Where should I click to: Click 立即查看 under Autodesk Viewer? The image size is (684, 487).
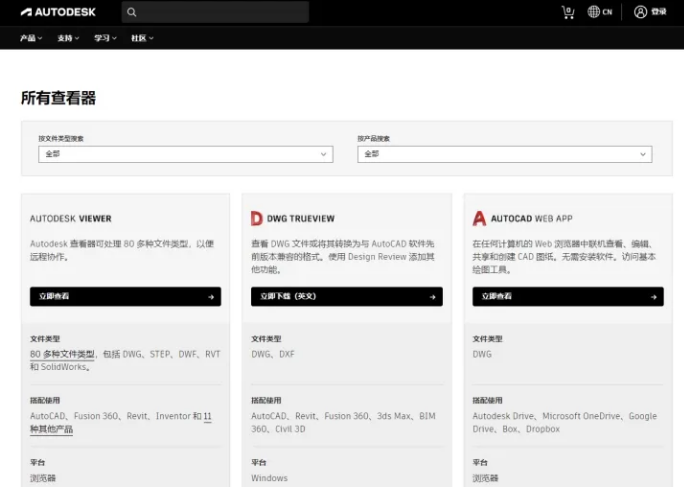point(126,296)
